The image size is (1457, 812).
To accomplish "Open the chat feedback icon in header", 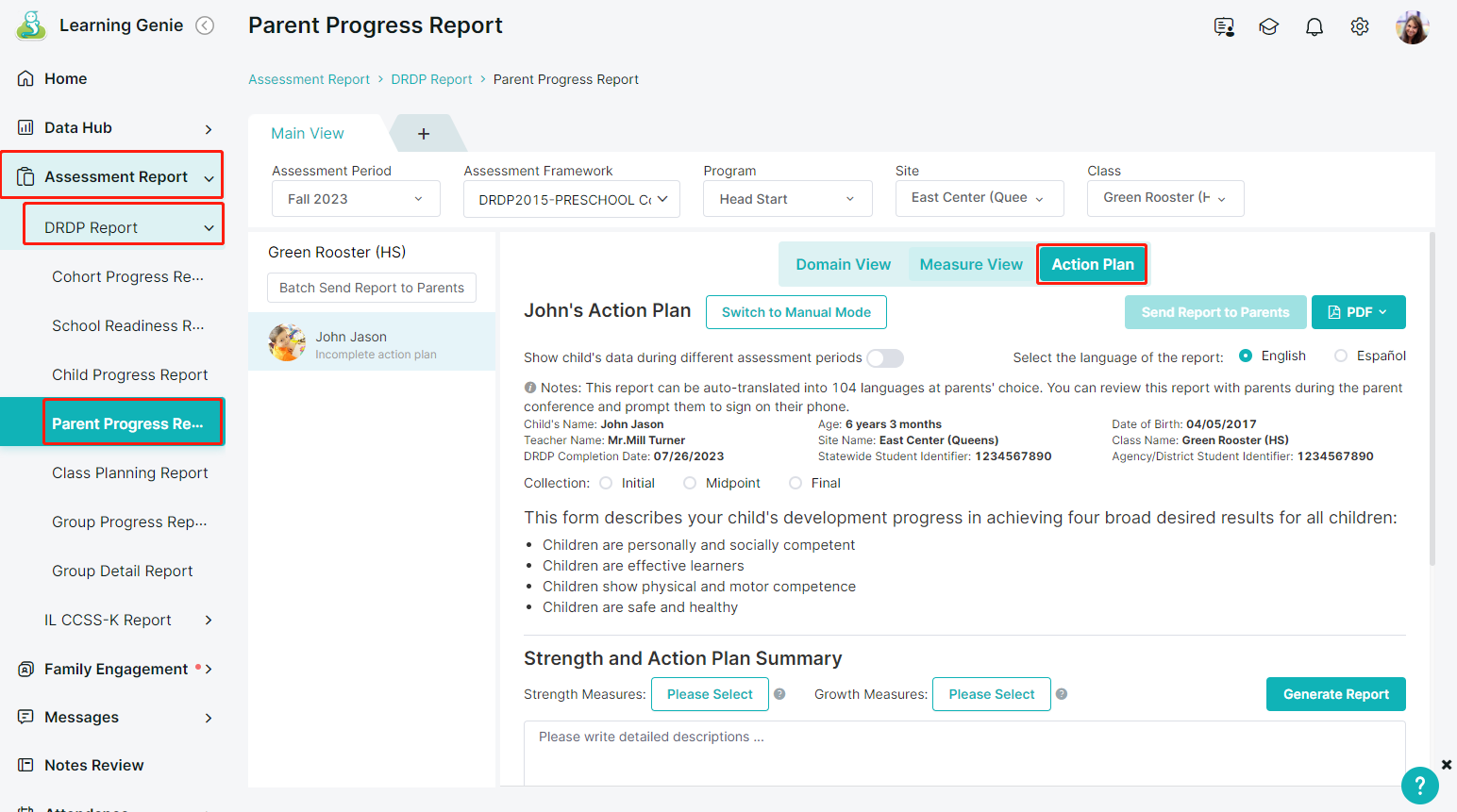I will coord(1224,27).
